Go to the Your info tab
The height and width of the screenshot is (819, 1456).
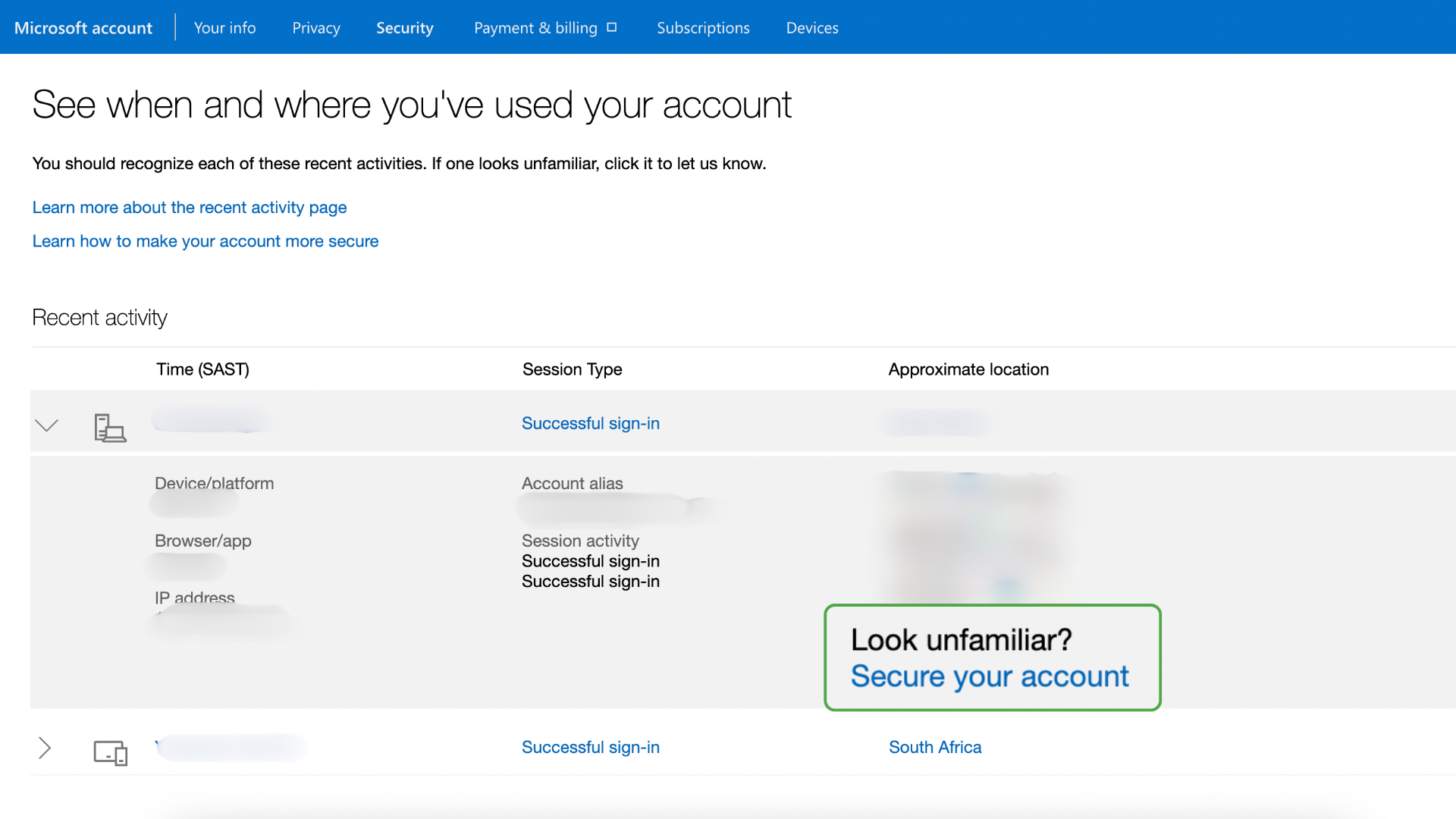coord(224,28)
